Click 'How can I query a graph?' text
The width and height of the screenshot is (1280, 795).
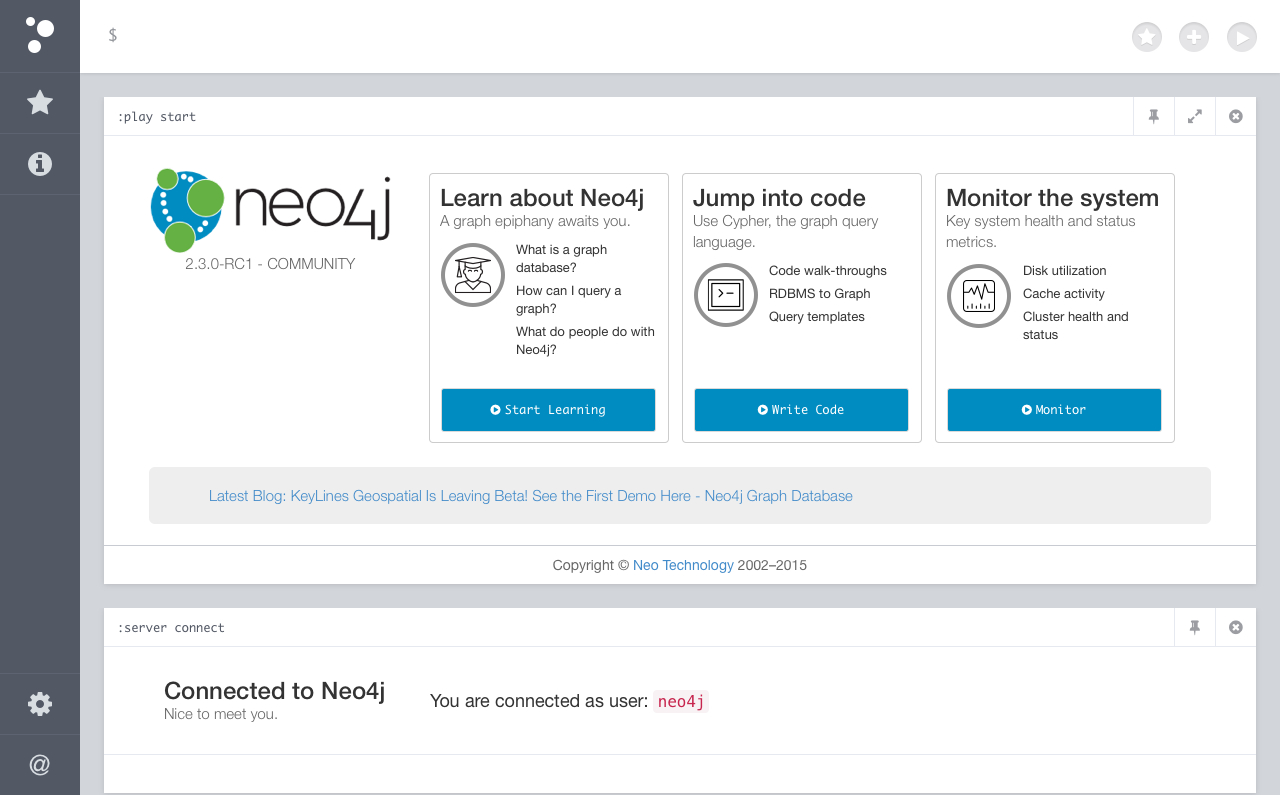[568, 300]
